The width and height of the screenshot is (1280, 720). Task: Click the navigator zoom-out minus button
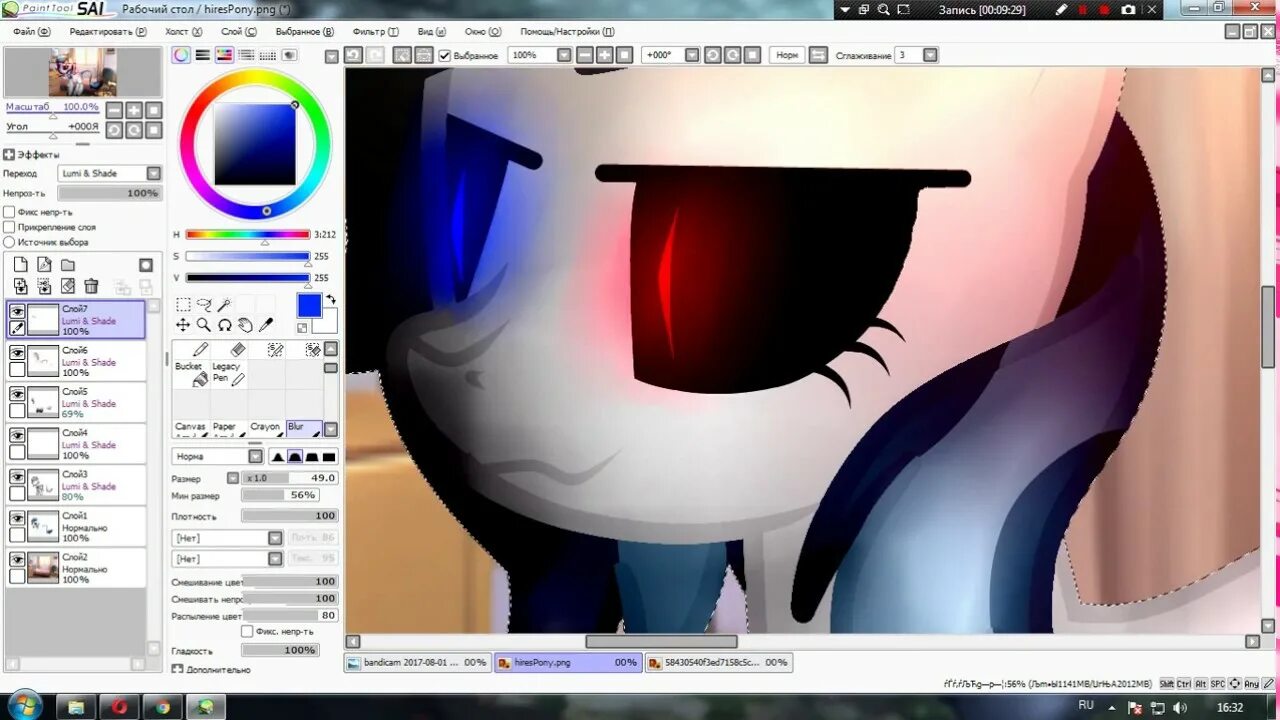point(114,110)
